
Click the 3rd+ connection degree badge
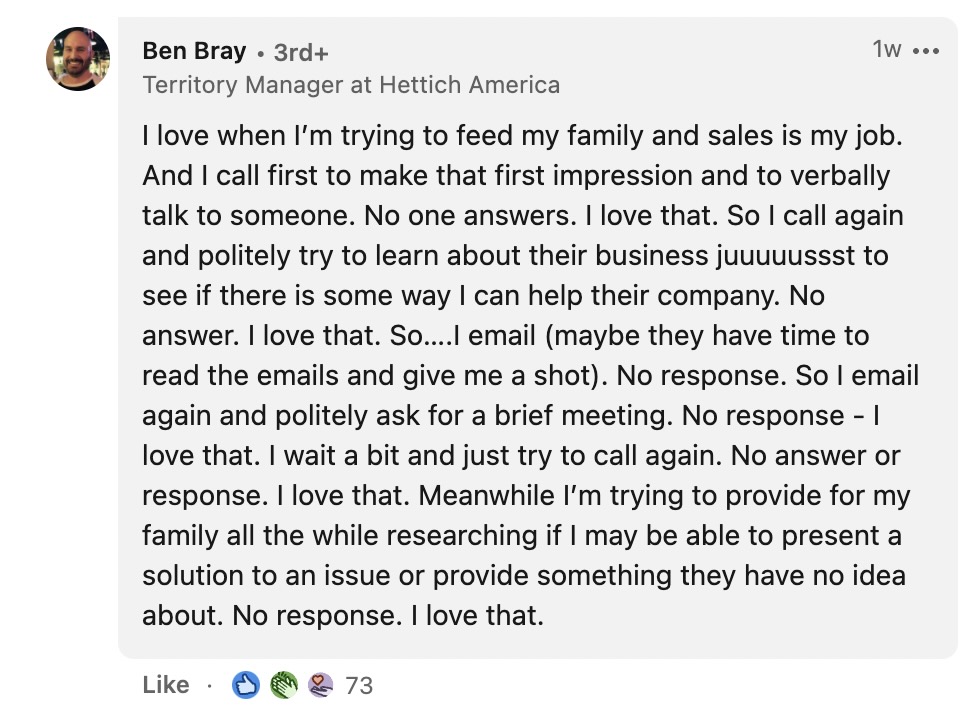[x=301, y=52]
